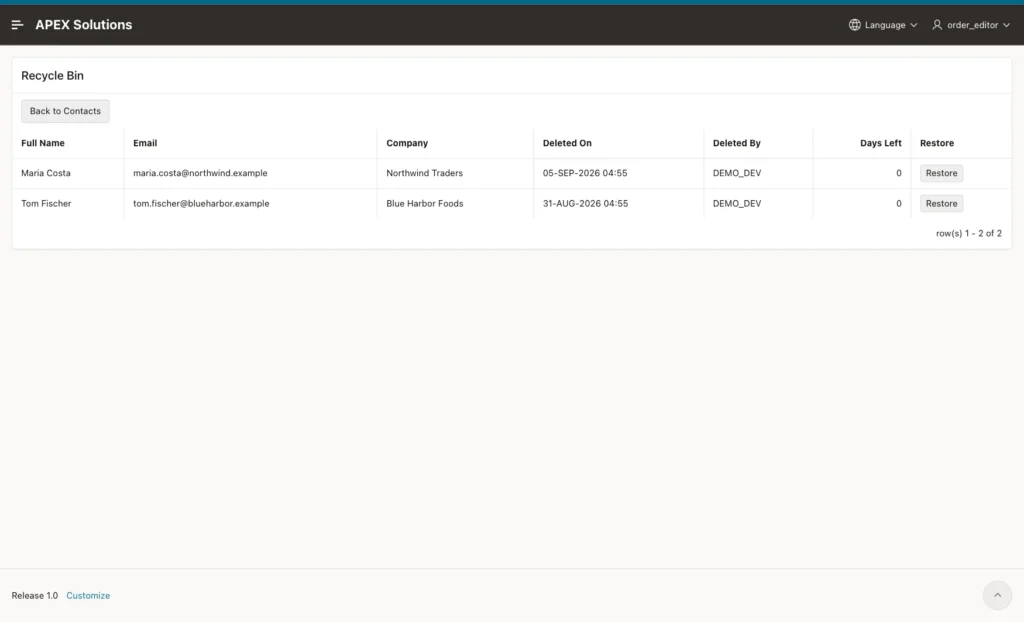Image resolution: width=1024 pixels, height=622 pixels.
Task: Open the hamburger navigation menu icon
Action: tap(18, 25)
